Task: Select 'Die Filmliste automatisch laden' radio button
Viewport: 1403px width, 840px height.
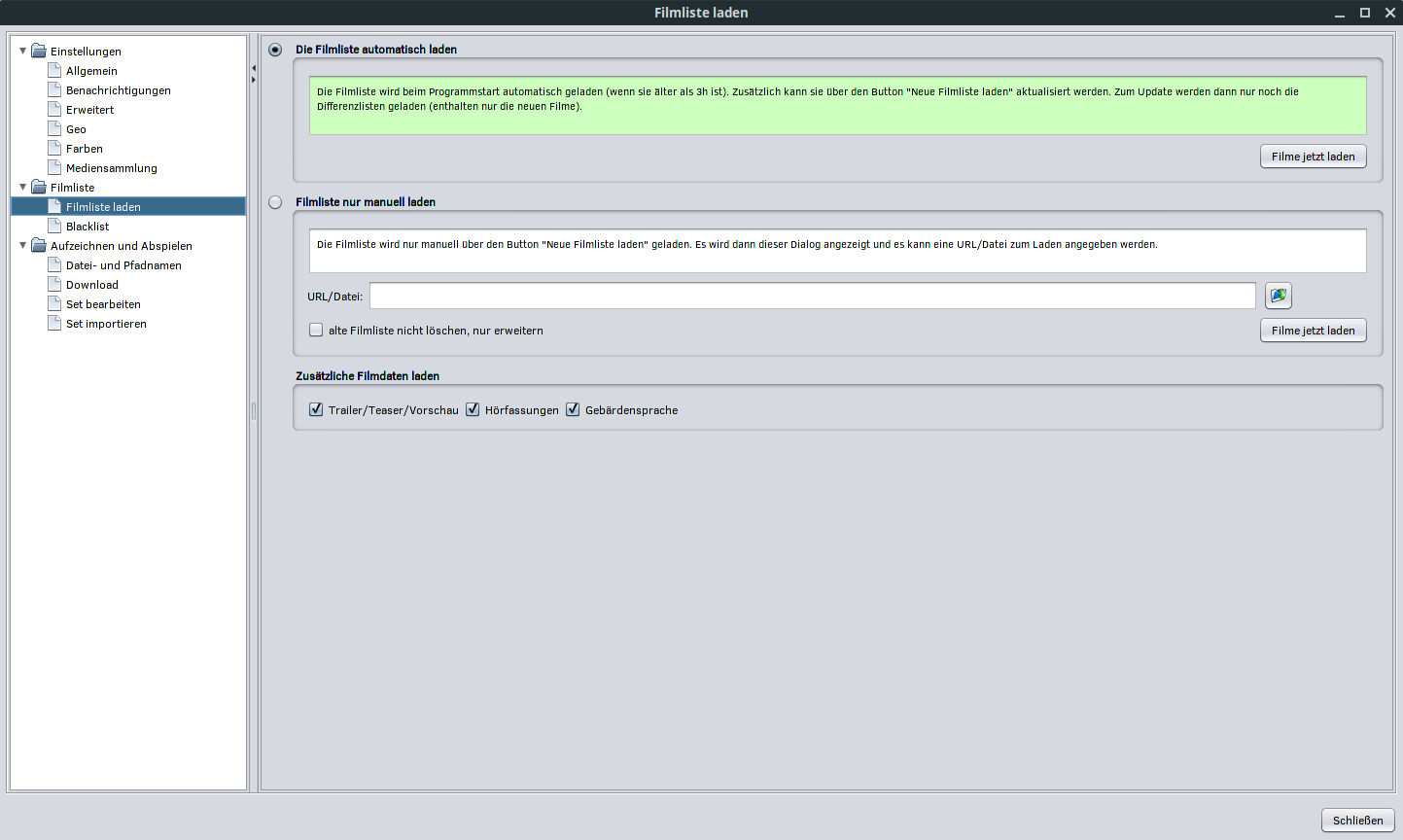Action: point(275,50)
